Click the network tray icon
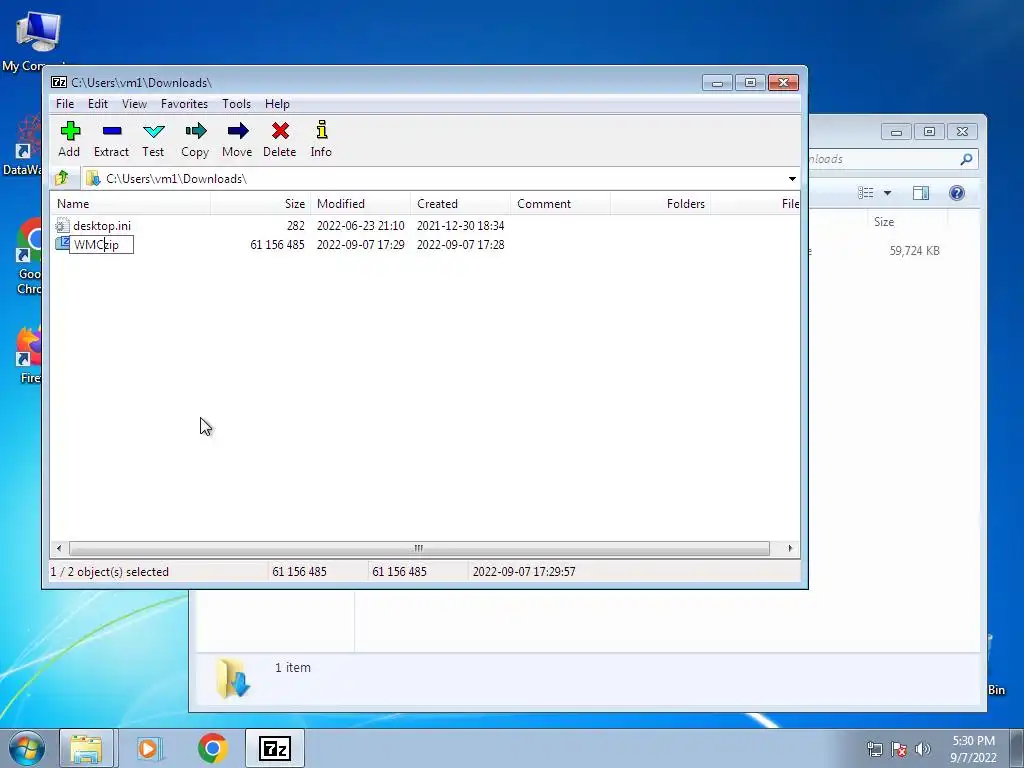Viewport: 1024px width, 768px height. (874, 748)
